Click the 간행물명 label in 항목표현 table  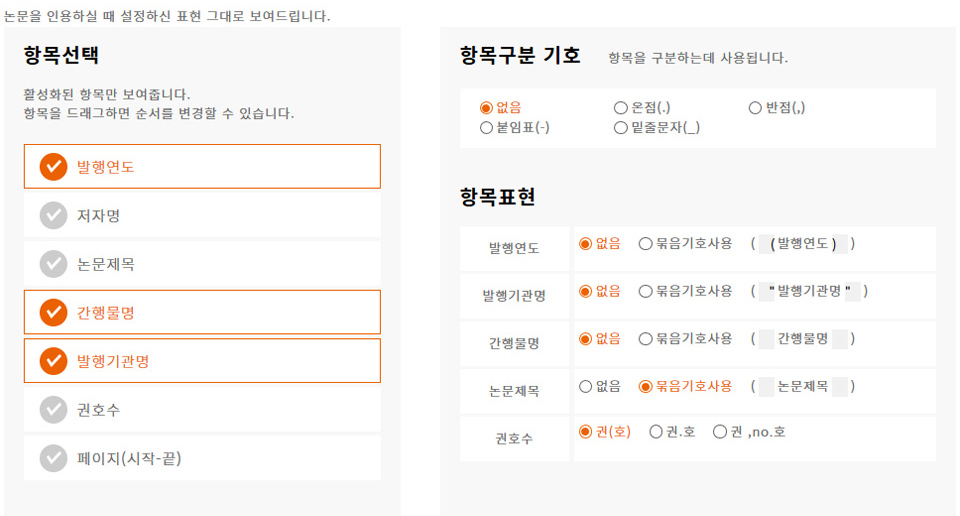pos(514,343)
